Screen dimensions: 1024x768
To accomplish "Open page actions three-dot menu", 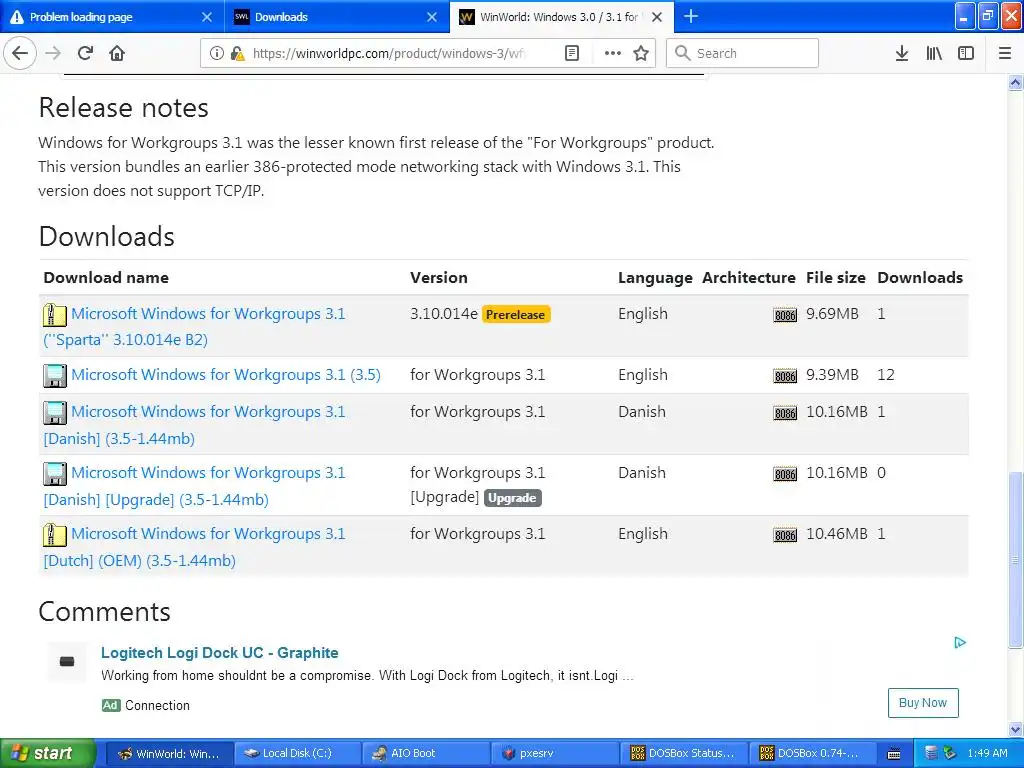I will (613, 53).
